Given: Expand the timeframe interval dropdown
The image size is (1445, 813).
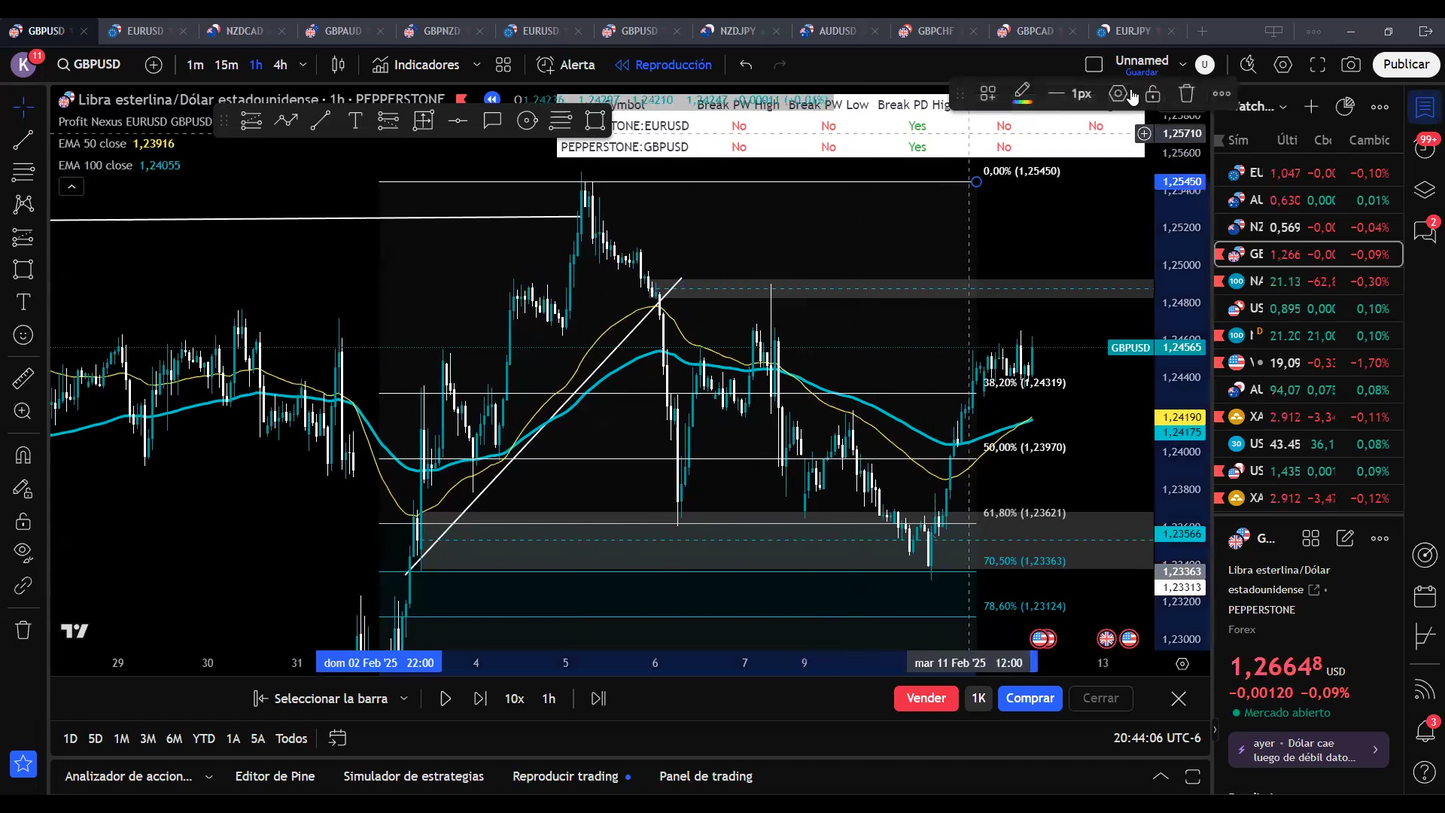Looking at the screenshot, I should (x=303, y=65).
